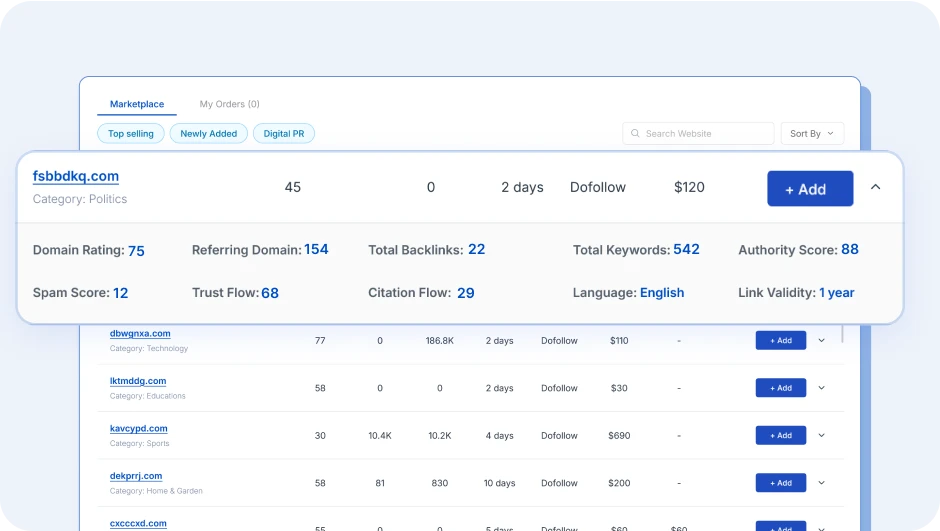Image resolution: width=940 pixels, height=531 pixels.
Task: Click the magnifier search icon
Action: [635, 134]
